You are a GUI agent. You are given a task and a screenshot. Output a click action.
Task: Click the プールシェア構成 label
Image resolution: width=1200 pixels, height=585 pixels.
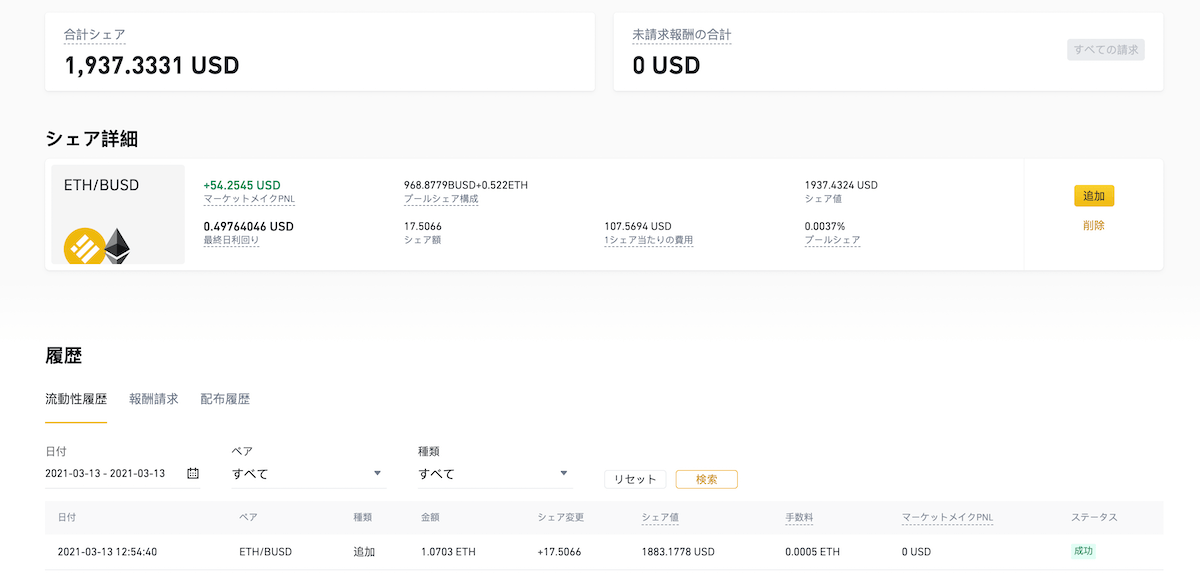click(x=441, y=199)
